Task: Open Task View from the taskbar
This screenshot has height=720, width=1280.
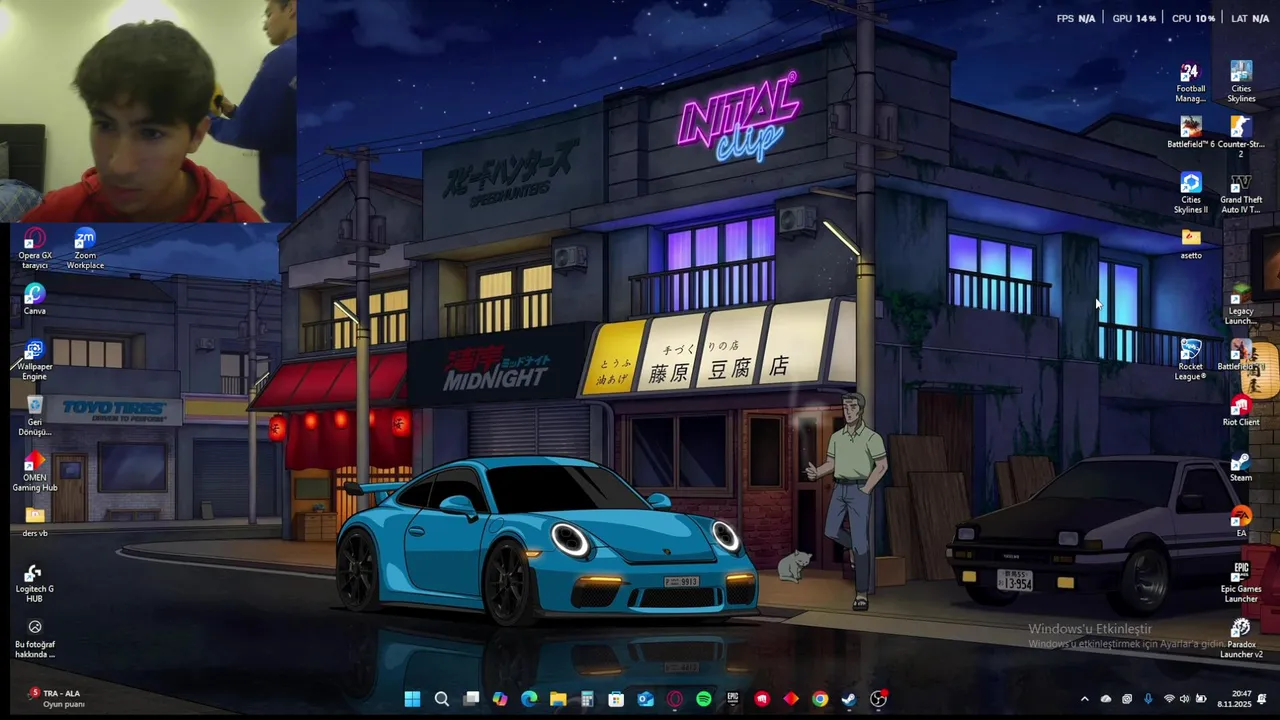Action: pyautogui.click(x=471, y=699)
